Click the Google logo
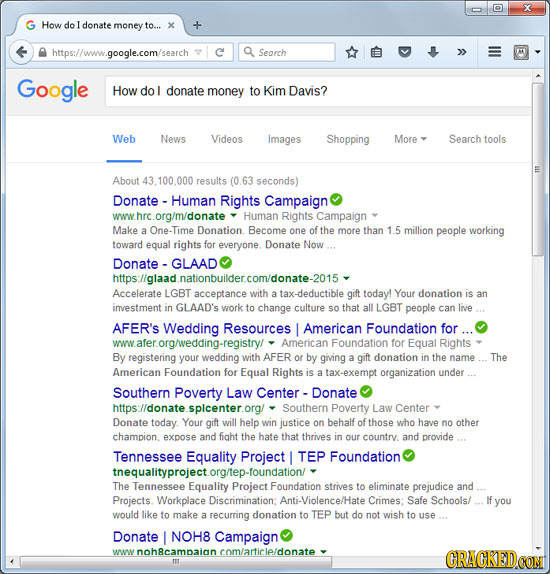 point(53,90)
